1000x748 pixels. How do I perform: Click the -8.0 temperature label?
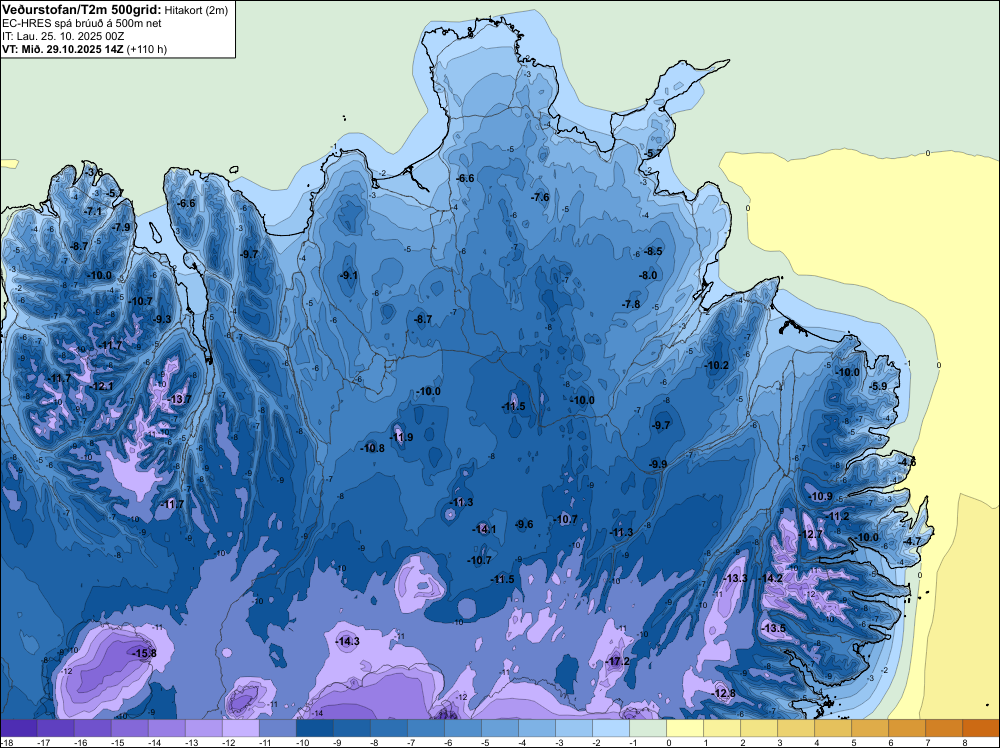[x=648, y=275]
